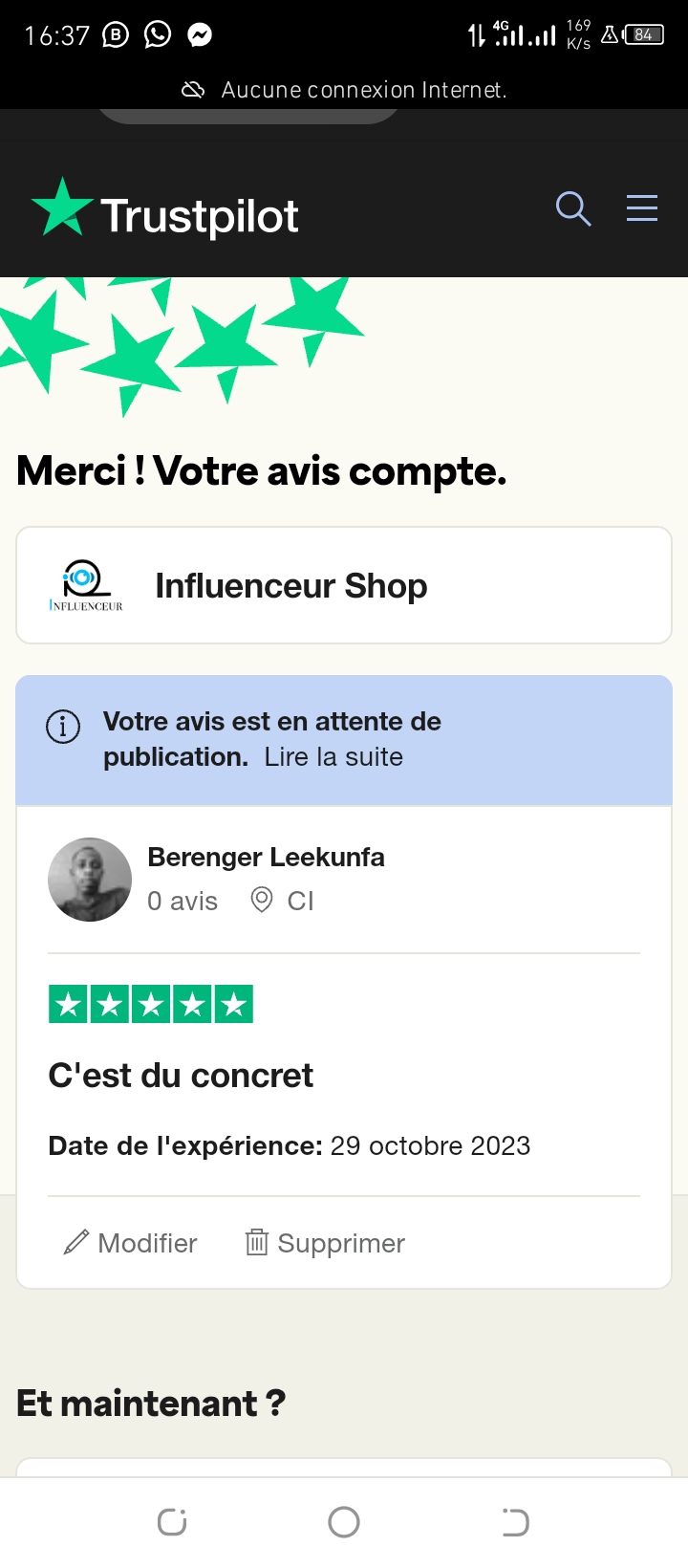
Task: Click the Influenceur Shop logo
Action: point(86,585)
